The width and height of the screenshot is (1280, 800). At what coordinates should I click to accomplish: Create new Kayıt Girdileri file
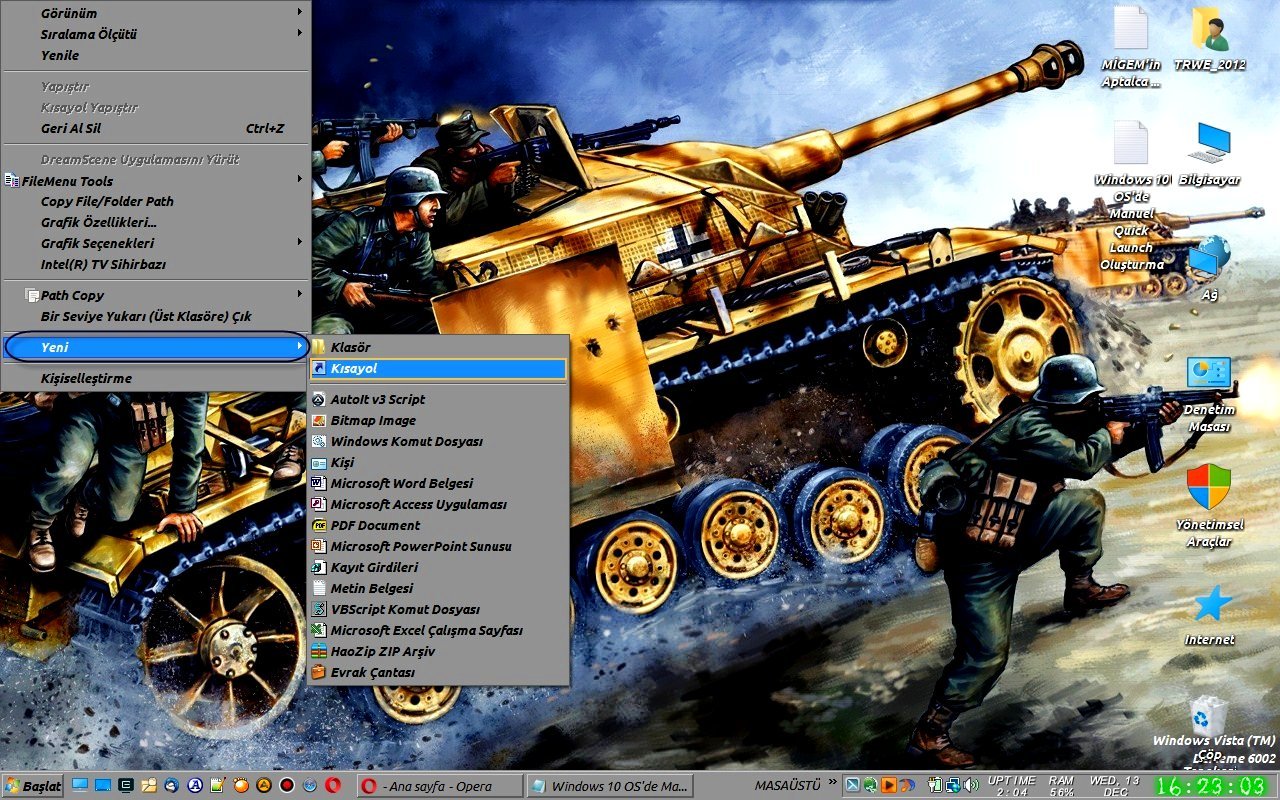439,567
